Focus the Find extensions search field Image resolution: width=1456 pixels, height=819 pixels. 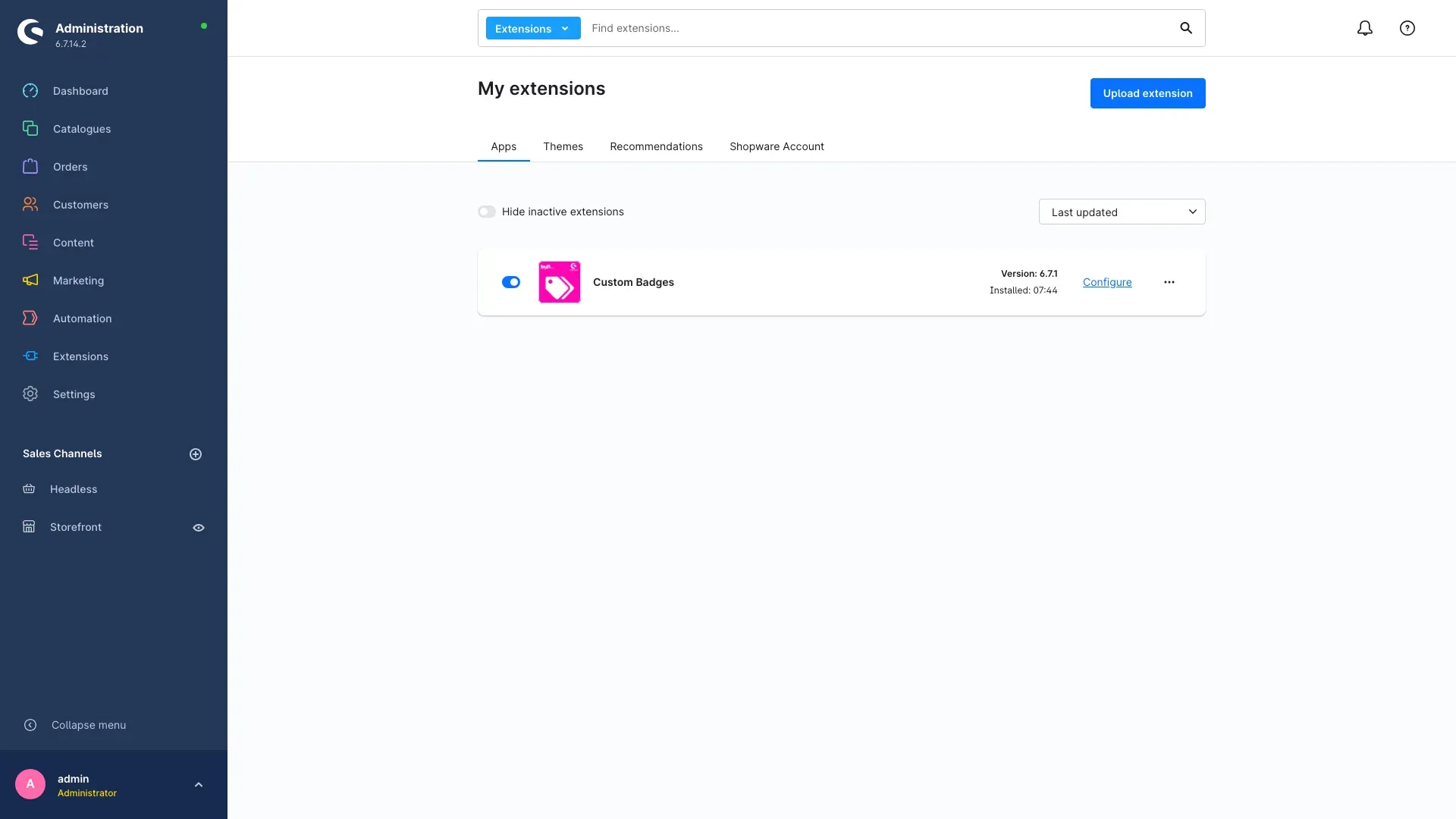pos(880,28)
